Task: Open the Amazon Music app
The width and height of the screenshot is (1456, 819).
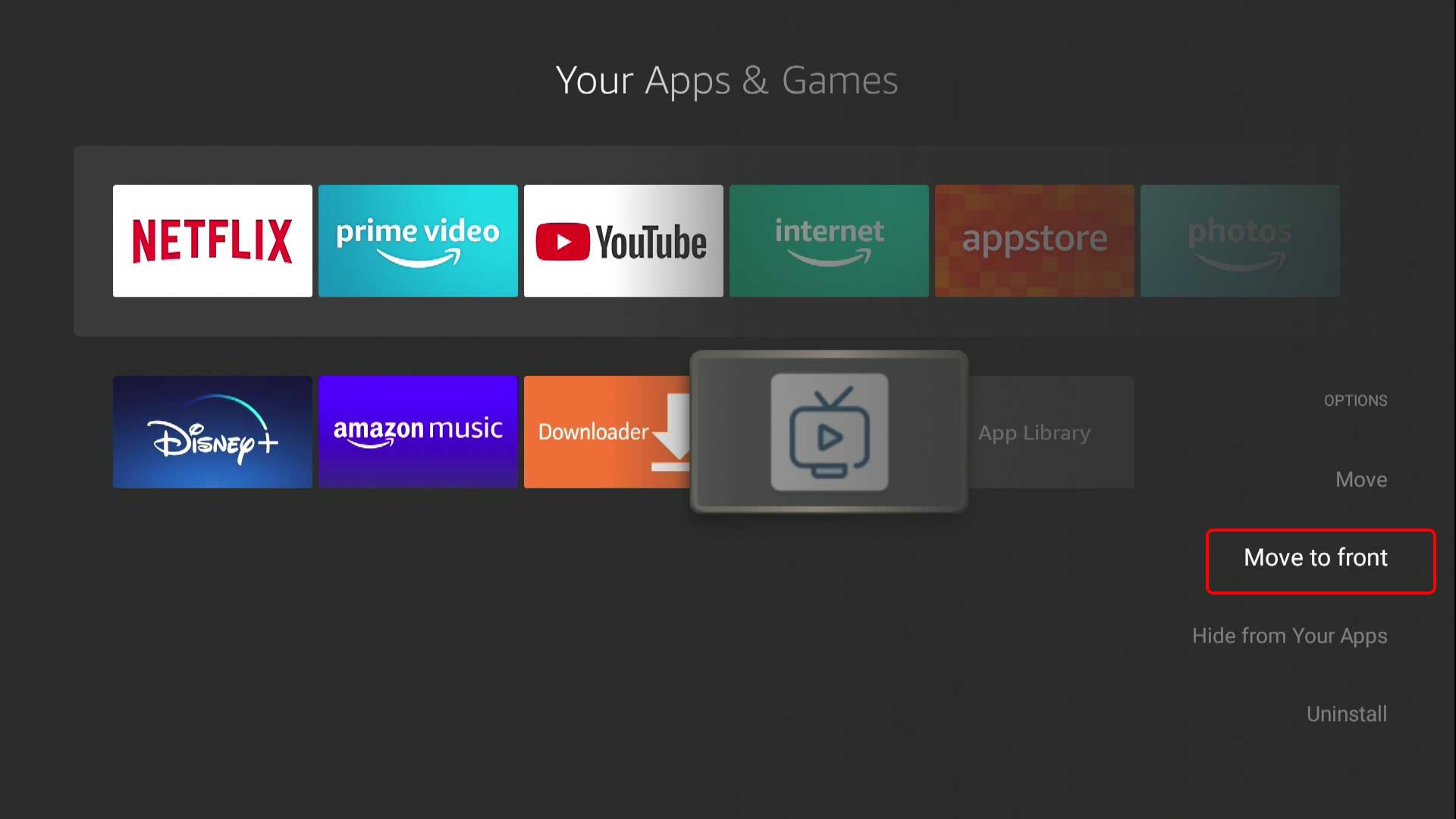Action: (x=418, y=432)
